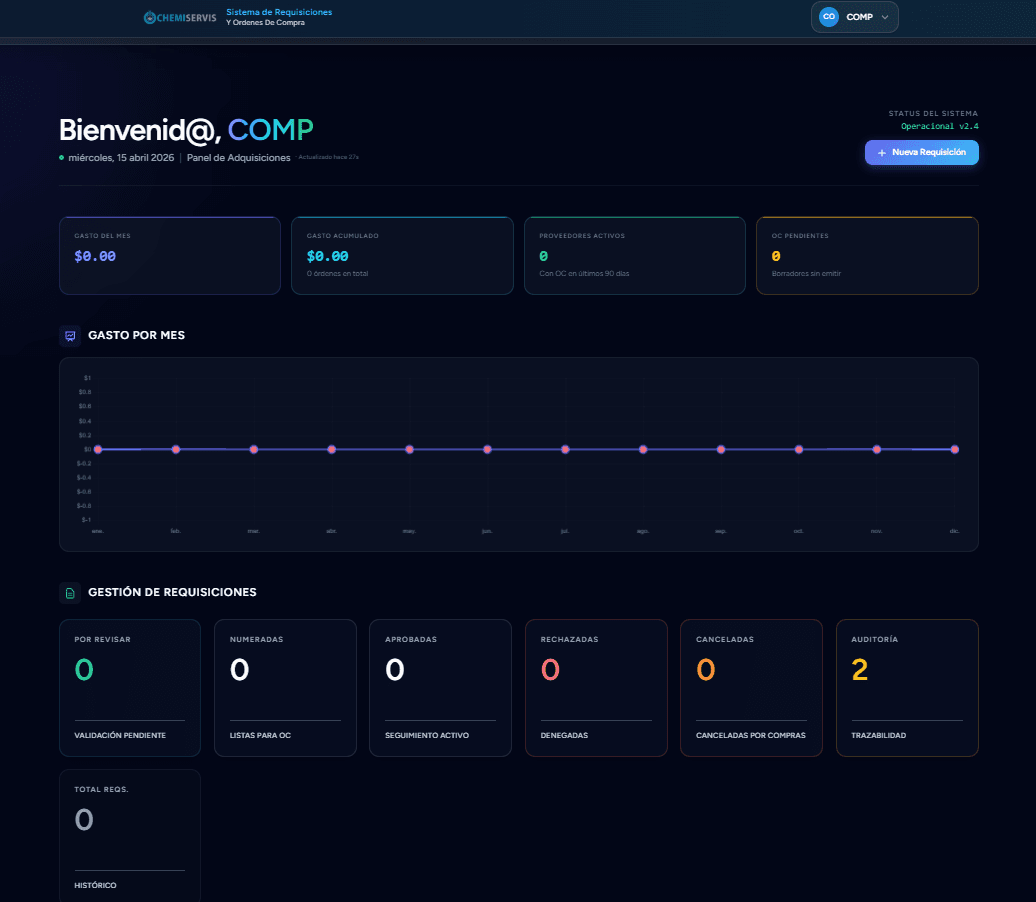
Task: Open the Total Reqs. histórico card
Action: click(x=130, y=836)
